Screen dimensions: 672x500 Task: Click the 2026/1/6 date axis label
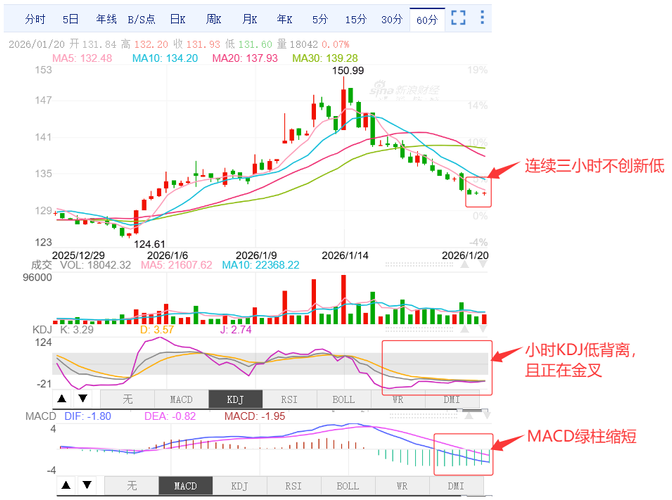168,256
